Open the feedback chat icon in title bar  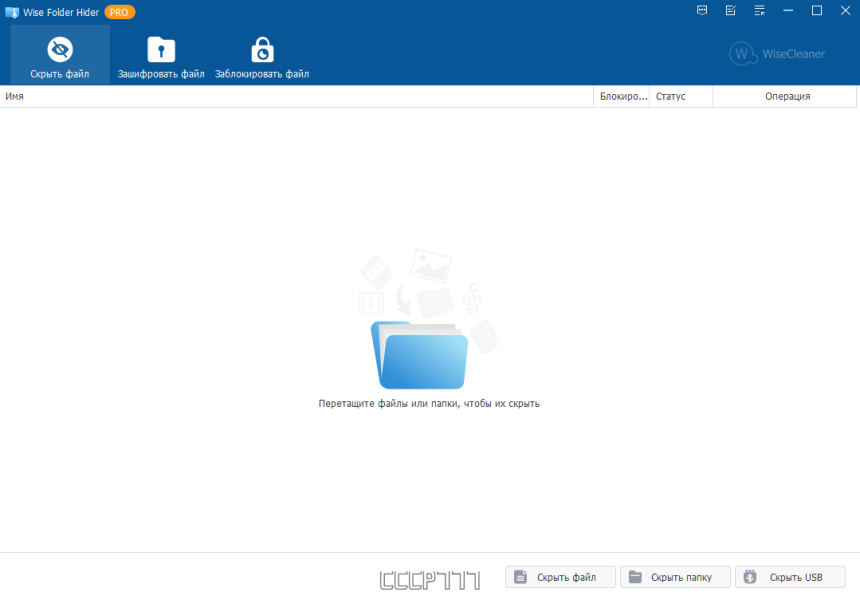(702, 10)
